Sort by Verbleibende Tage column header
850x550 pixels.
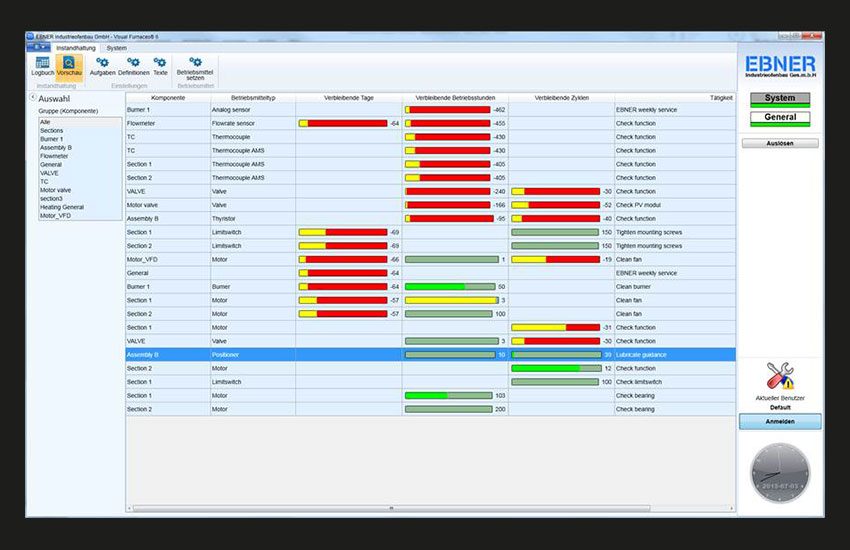click(349, 98)
